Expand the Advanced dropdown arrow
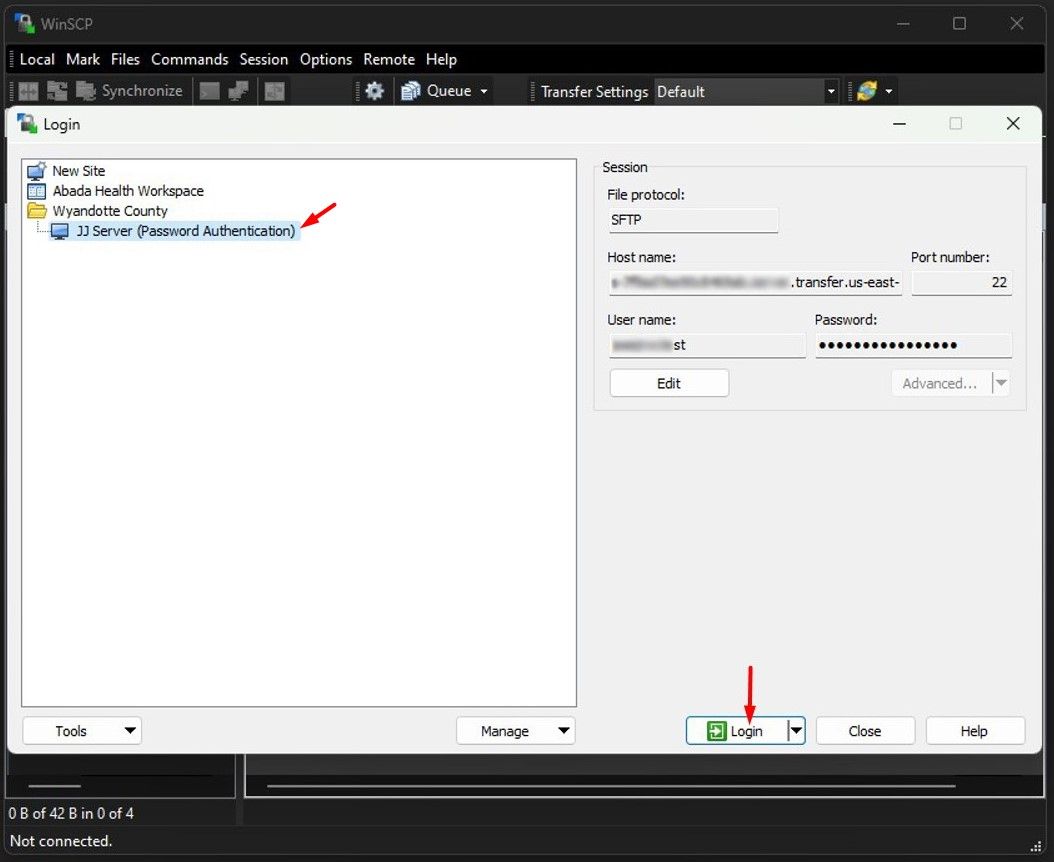The image size is (1054, 862). 1001,383
